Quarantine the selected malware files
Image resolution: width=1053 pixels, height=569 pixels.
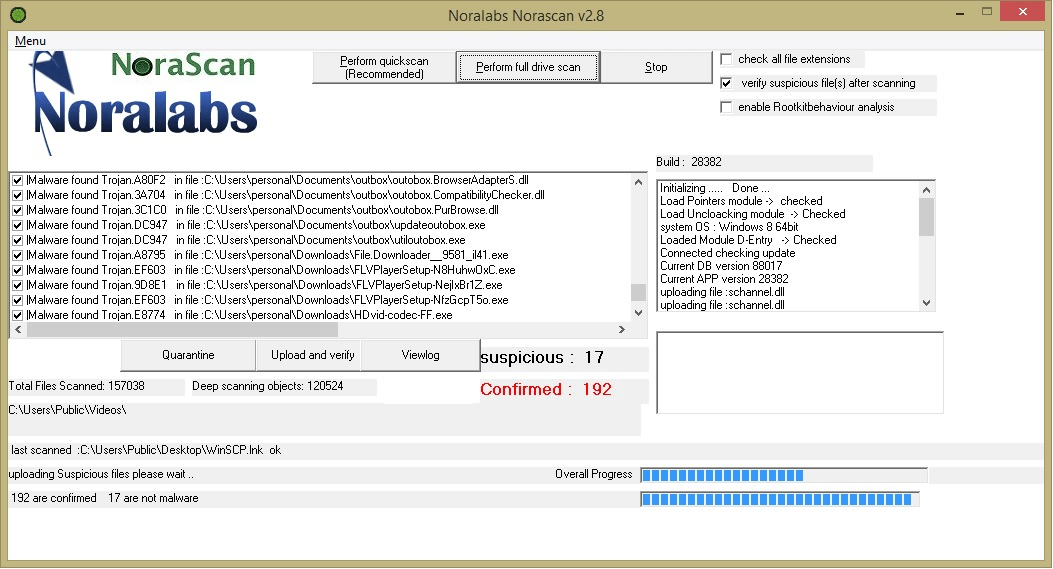coord(188,355)
